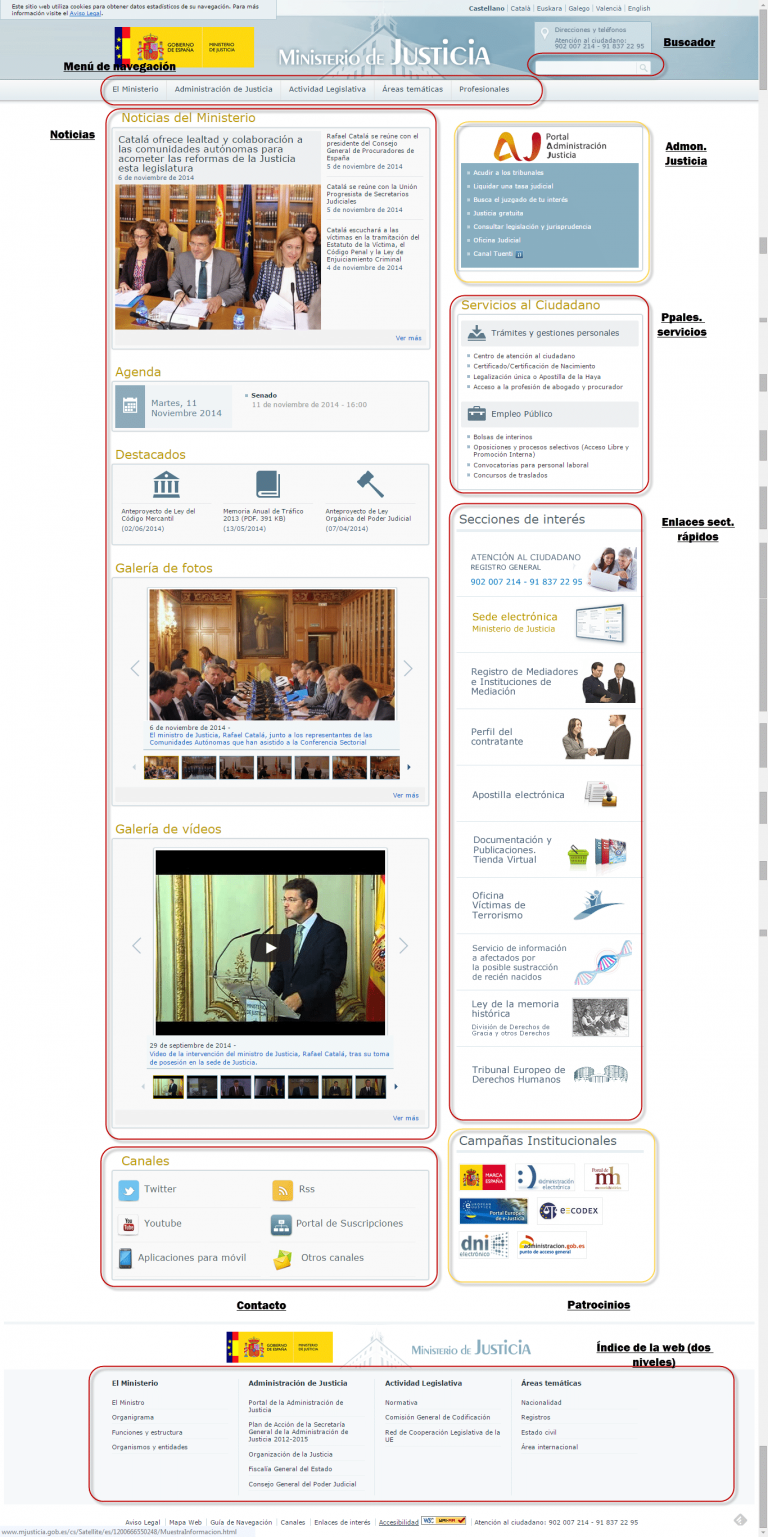The image size is (768, 1537).
Task: Switch language to English
Action: click(638, 8)
